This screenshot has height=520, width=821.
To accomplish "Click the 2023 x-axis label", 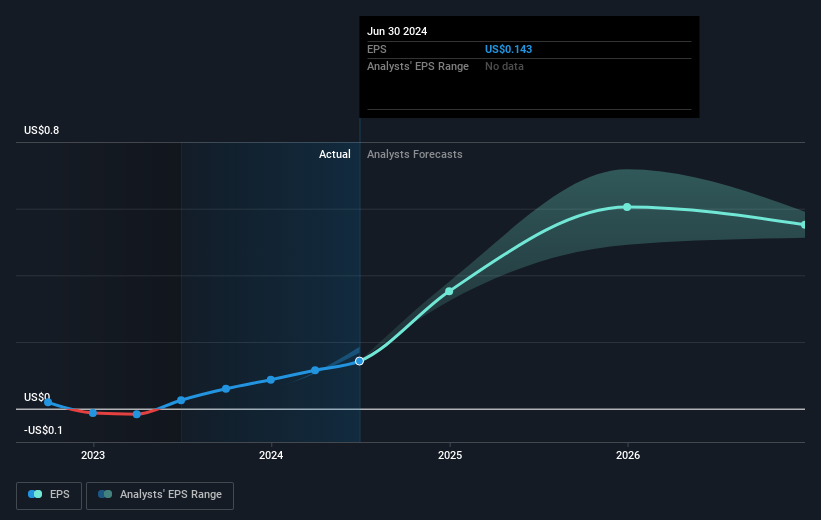I will [93, 456].
